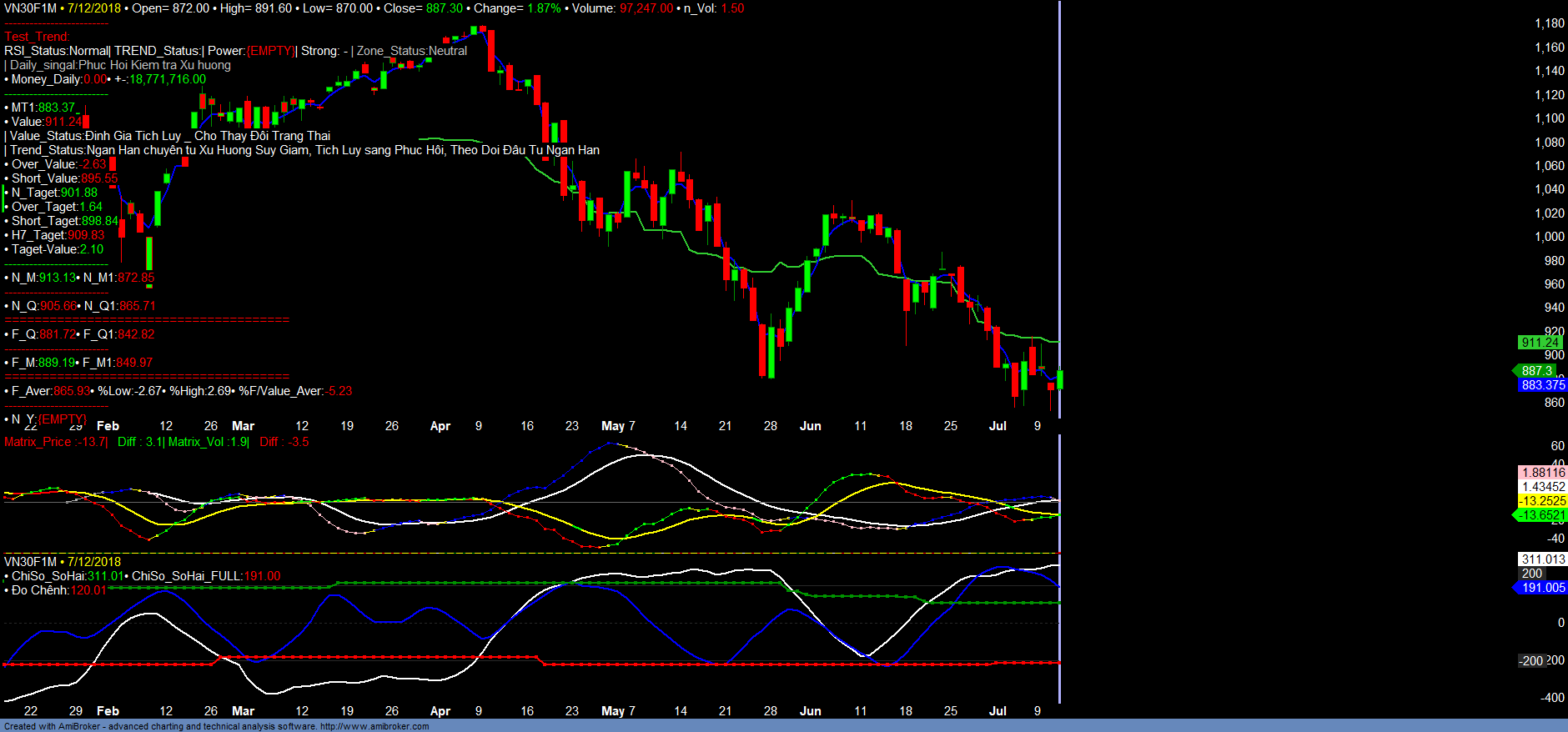Image resolution: width=1568 pixels, height=732 pixels.
Task: Click the green 887.3 last price tag
Action: [x=1537, y=371]
